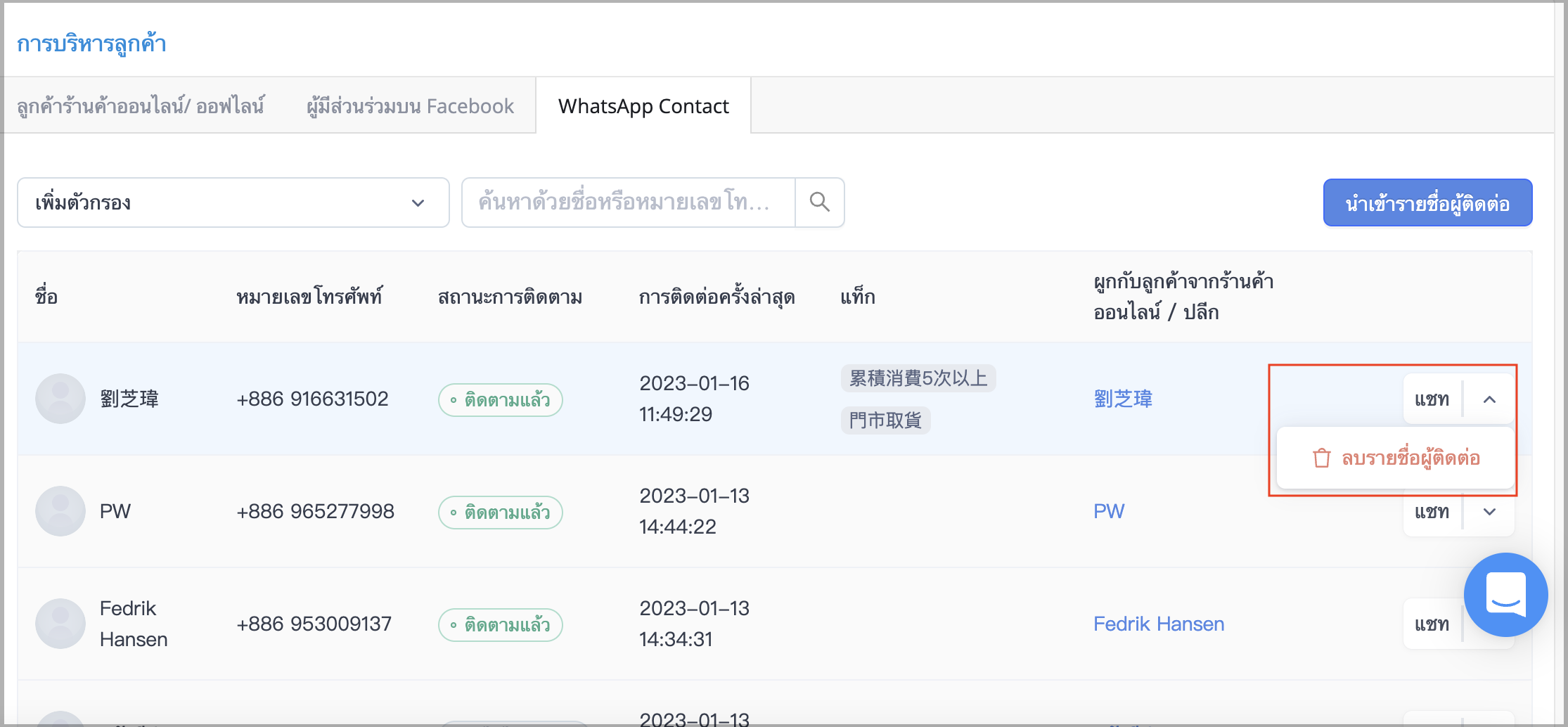Switch to online/offline store customers tab
The height and width of the screenshot is (727, 1568).
(x=141, y=106)
